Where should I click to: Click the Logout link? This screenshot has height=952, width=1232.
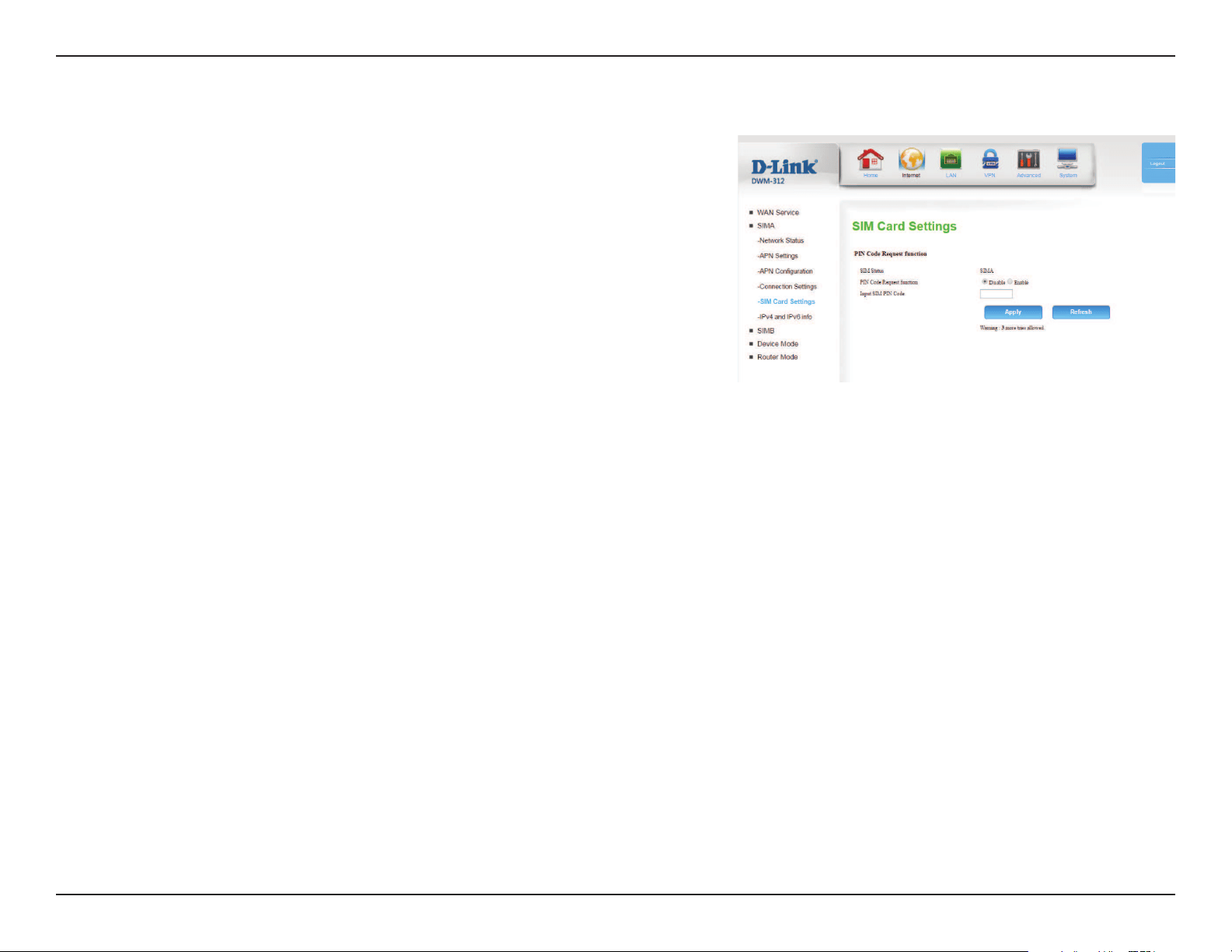pos(1157,163)
